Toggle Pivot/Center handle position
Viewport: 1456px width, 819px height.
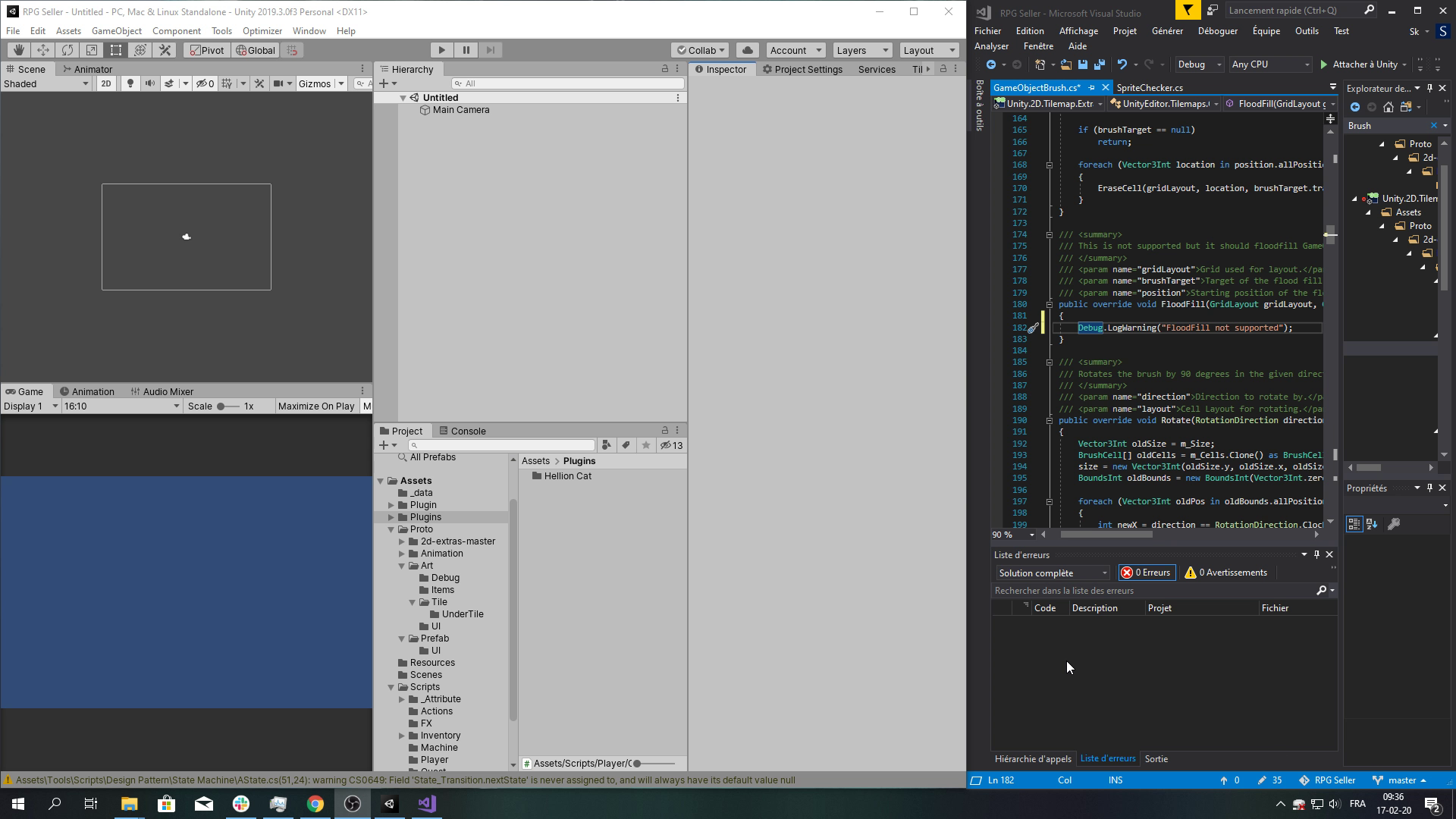207,50
